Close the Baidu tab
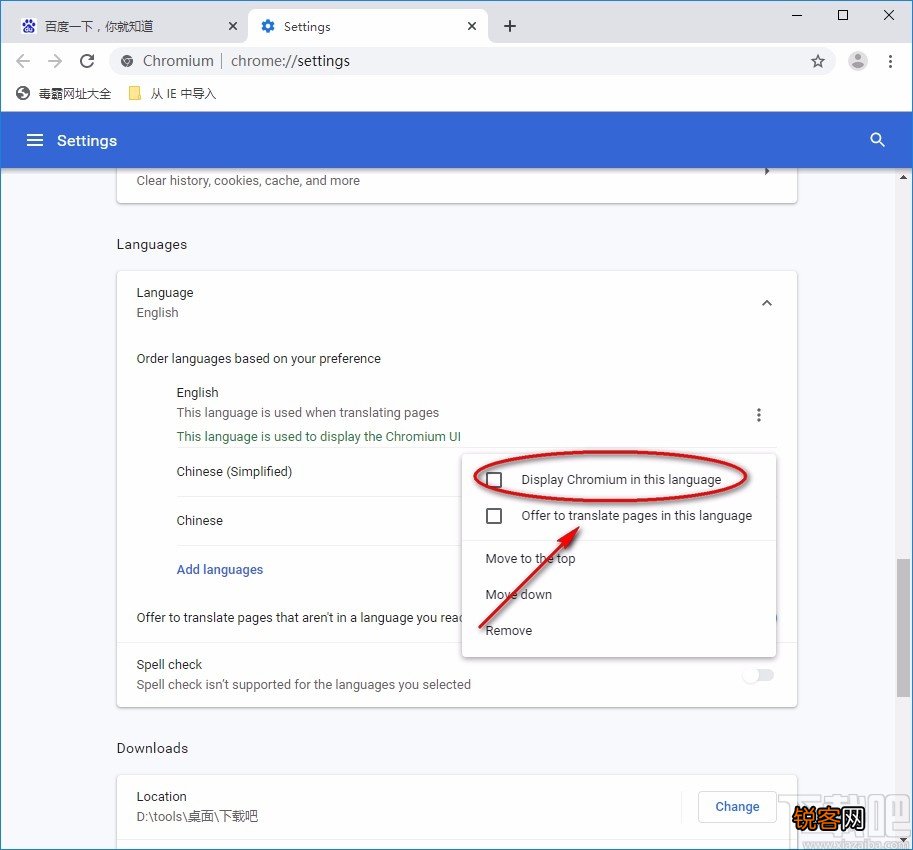The height and width of the screenshot is (850, 913). (x=232, y=26)
